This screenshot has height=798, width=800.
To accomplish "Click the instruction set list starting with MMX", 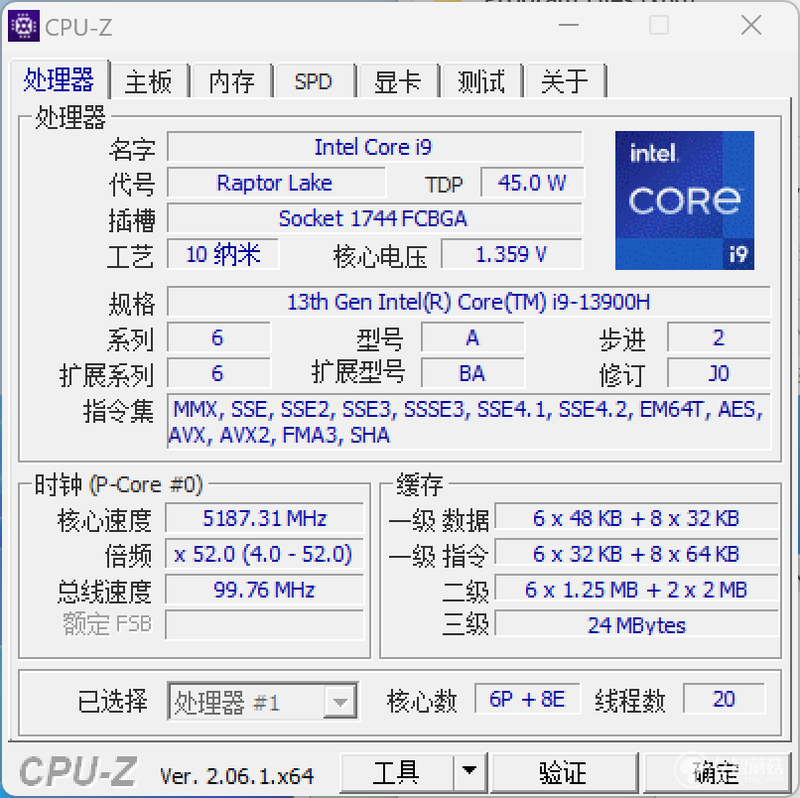I will pyautogui.click(x=468, y=422).
